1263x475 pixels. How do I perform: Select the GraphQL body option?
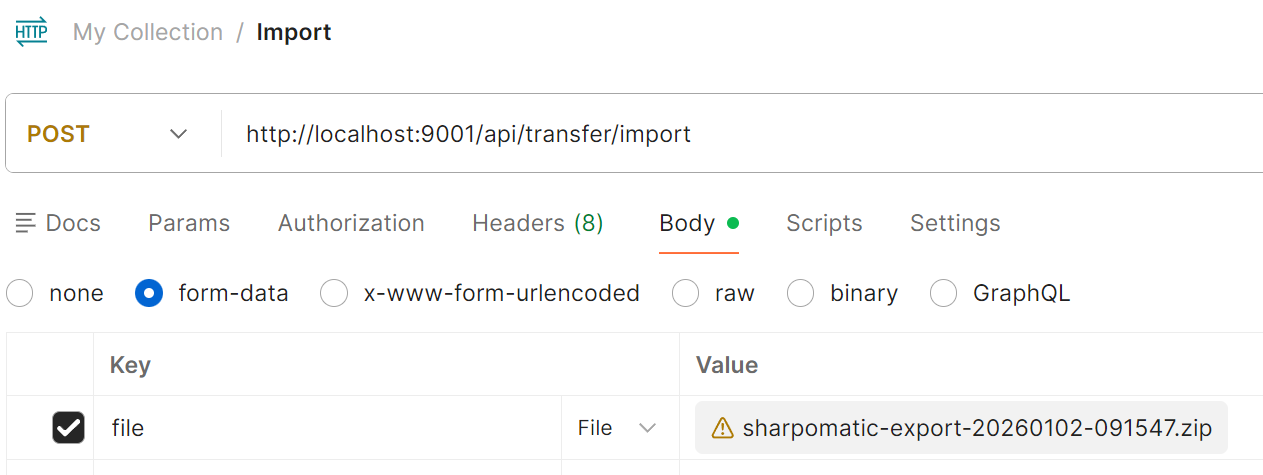(x=944, y=293)
